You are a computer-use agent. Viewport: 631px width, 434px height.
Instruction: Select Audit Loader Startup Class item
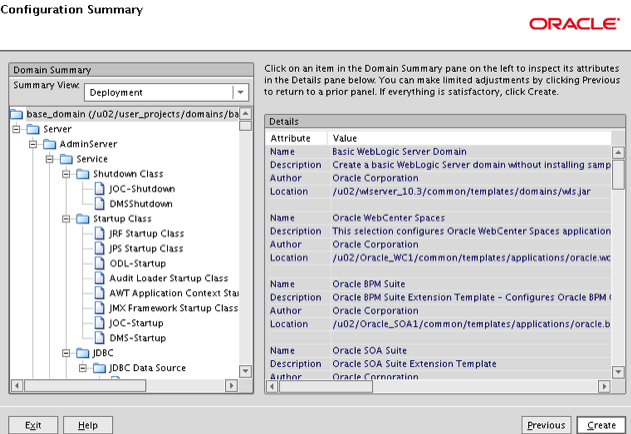pos(168,278)
